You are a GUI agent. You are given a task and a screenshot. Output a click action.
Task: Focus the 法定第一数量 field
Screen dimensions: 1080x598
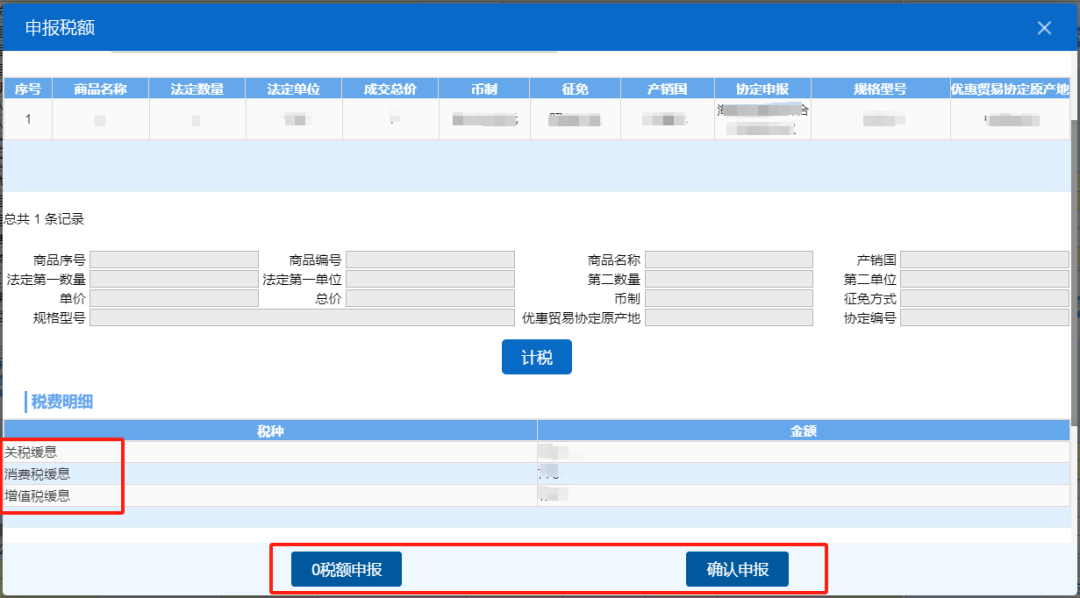coord(174,279)
